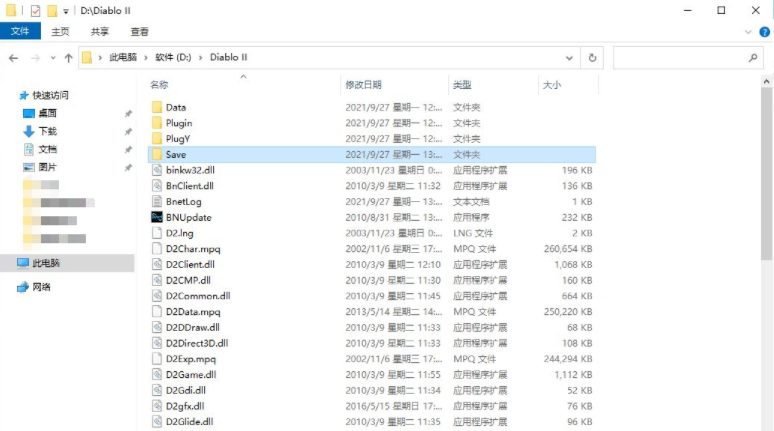
Task: Click the D2DDraw.dll file icon
Action: pyautogui.click(x=157, y=327)
